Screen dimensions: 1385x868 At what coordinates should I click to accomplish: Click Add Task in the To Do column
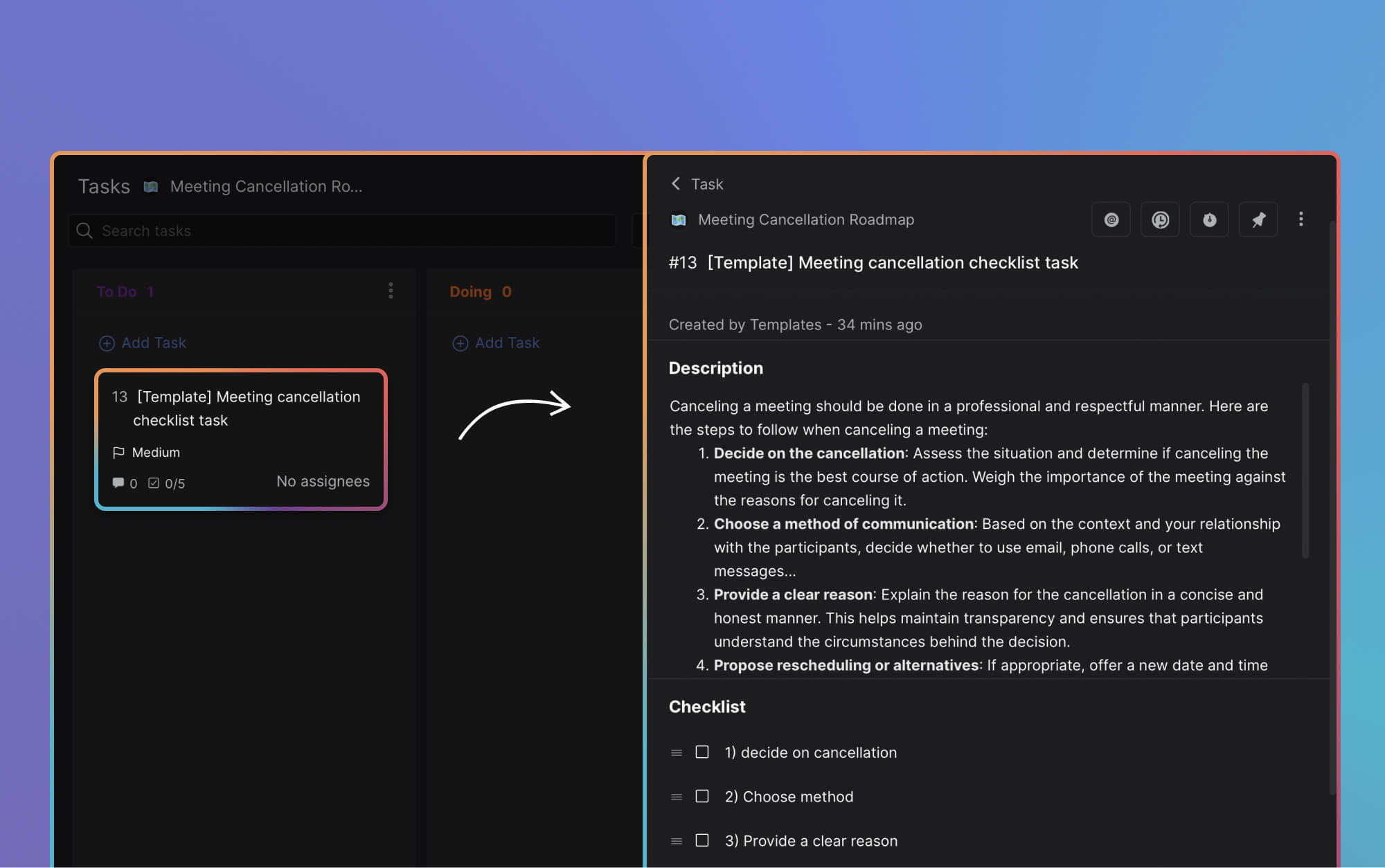point(143,343)
